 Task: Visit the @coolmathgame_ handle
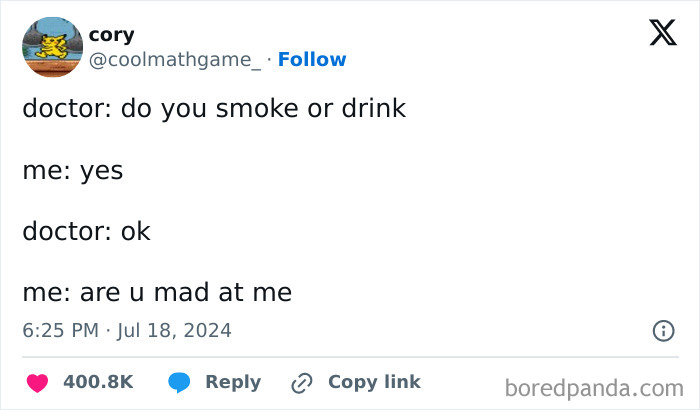click(175, 60)
